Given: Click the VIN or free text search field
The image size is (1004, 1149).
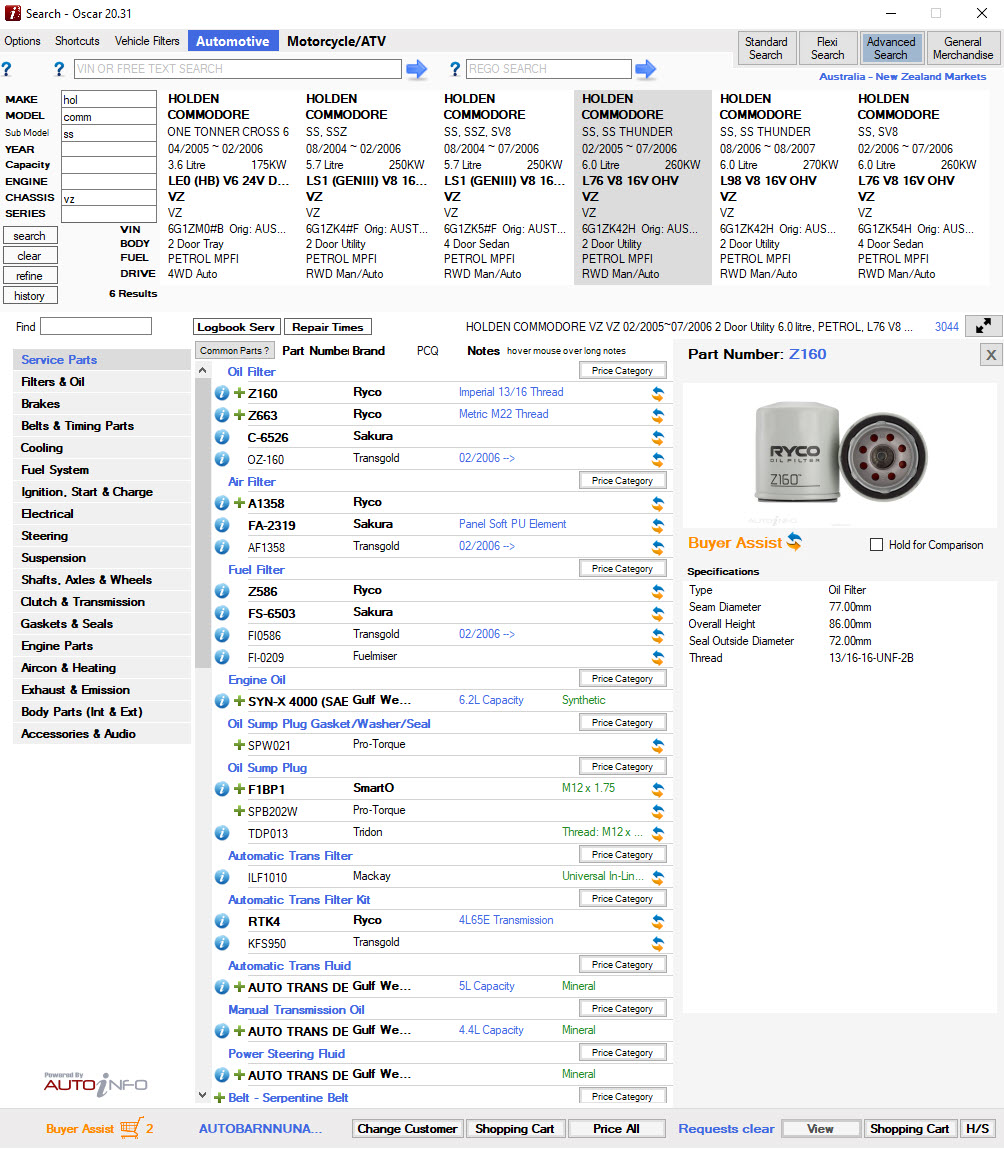Looking at the screenshot, I should 238,69.
